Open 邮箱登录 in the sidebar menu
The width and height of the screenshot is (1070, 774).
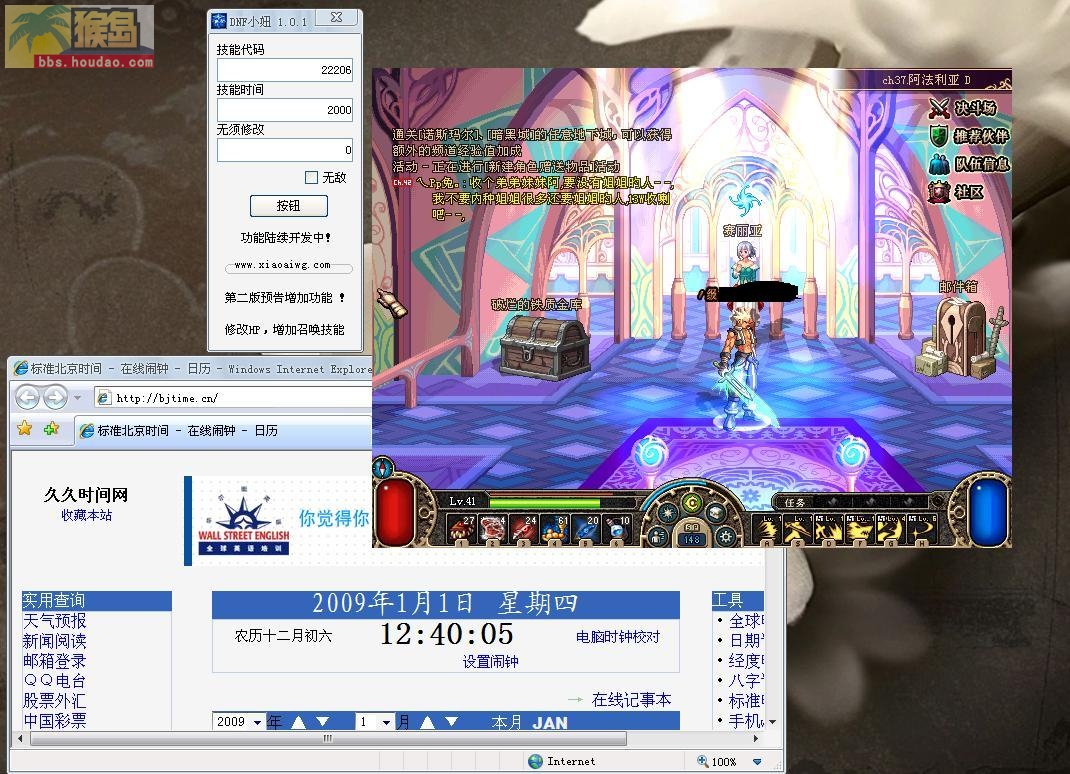(55, 661)
